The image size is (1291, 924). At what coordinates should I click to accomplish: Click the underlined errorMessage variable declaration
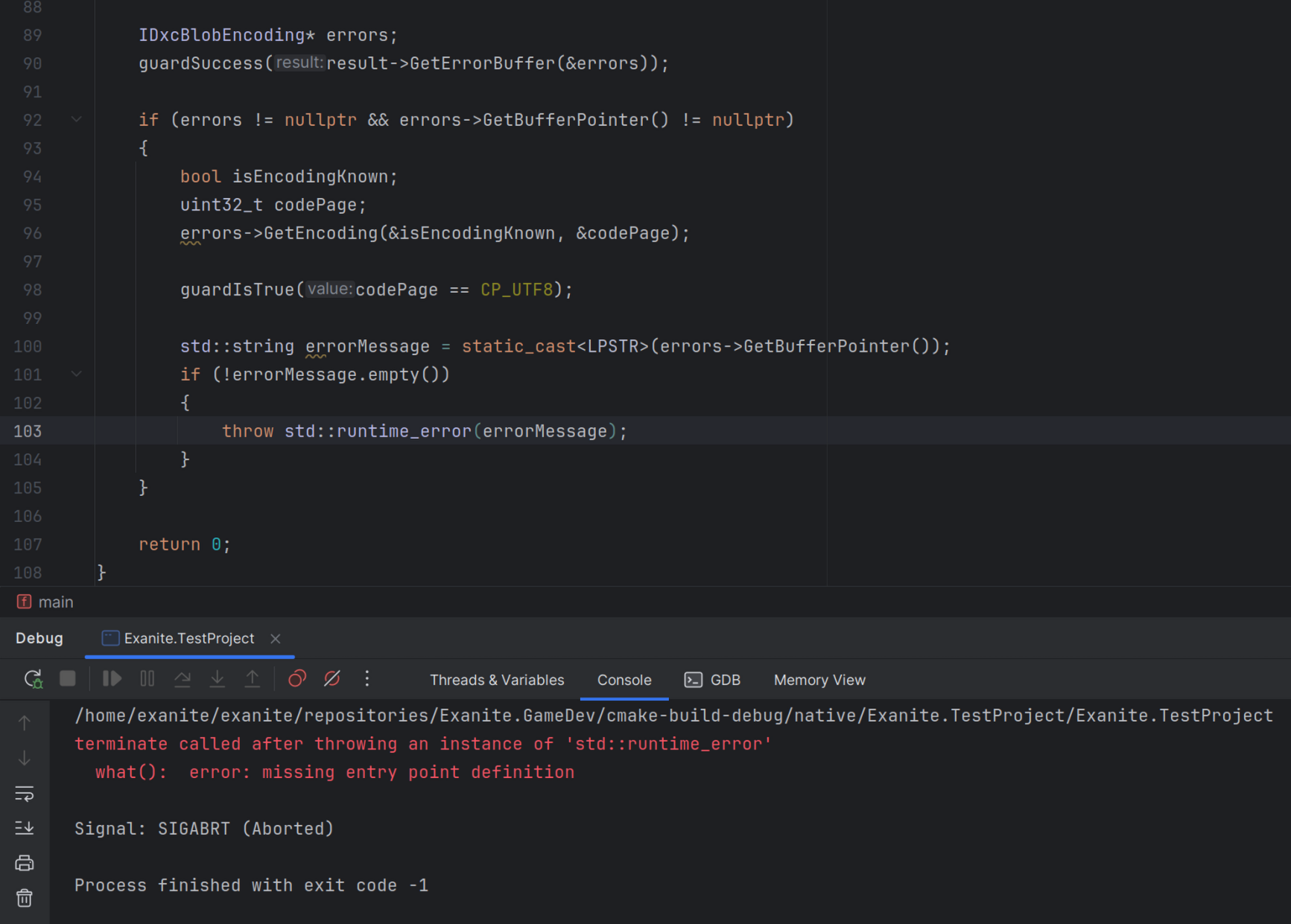367,346
